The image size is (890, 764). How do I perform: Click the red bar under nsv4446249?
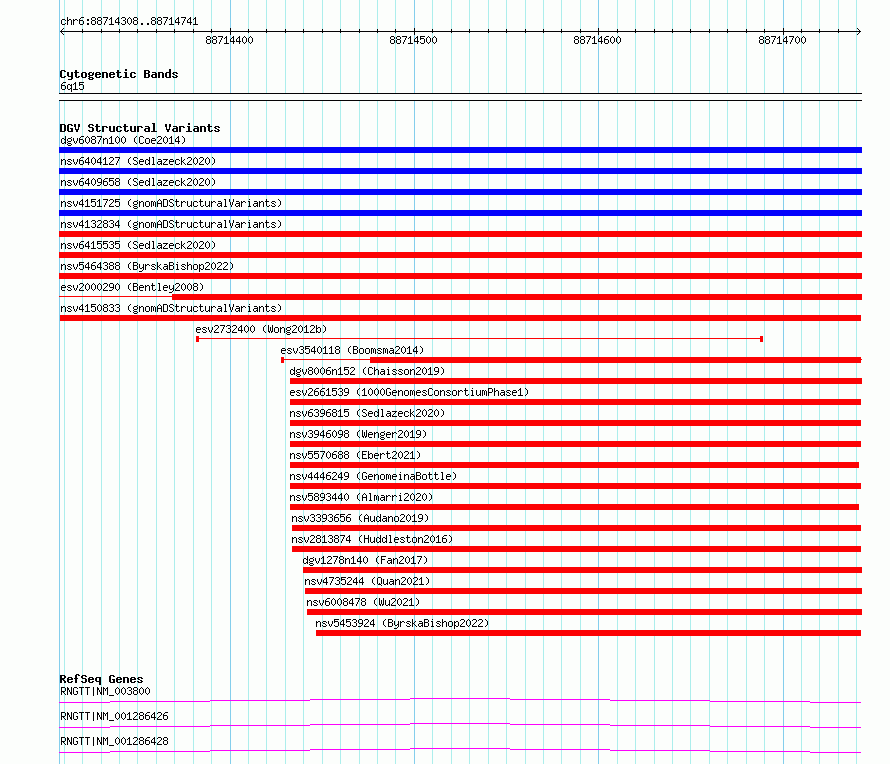coord(576,486)
